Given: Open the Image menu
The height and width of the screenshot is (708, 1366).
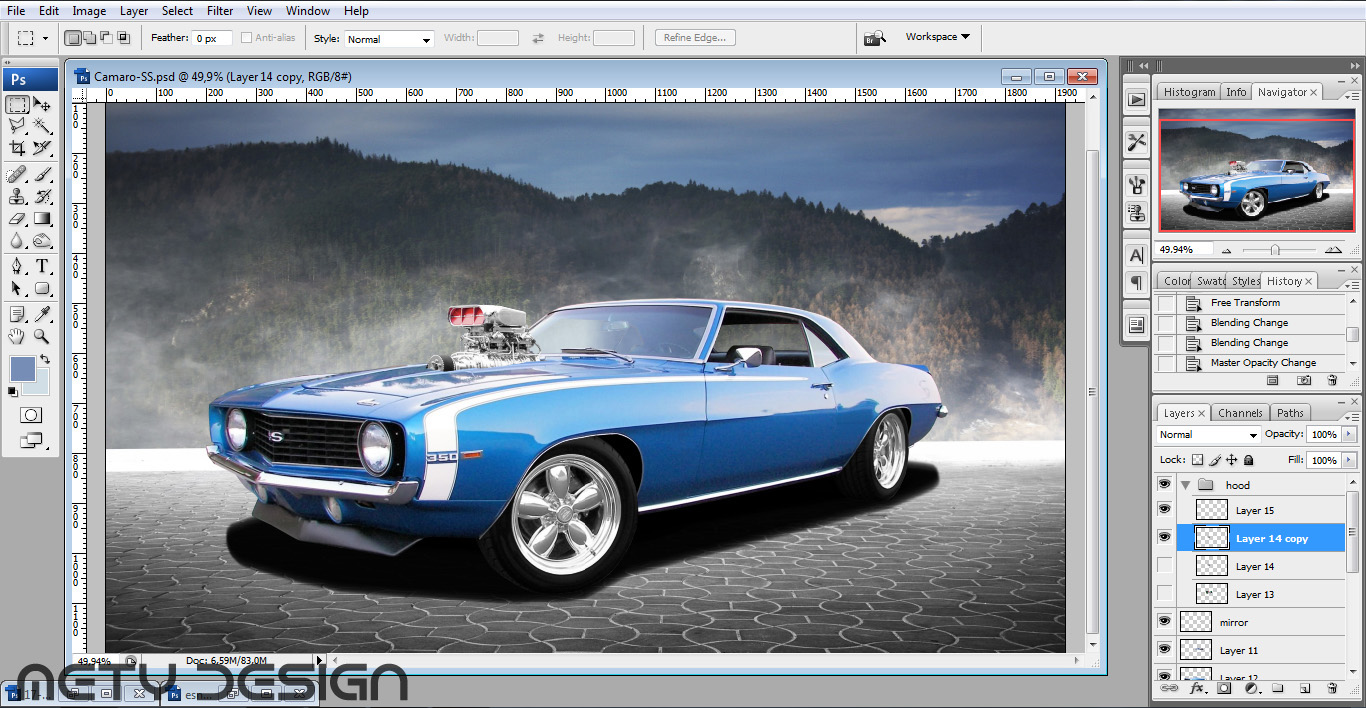Looking at the screenshot, I should click(x=89, y=11).
